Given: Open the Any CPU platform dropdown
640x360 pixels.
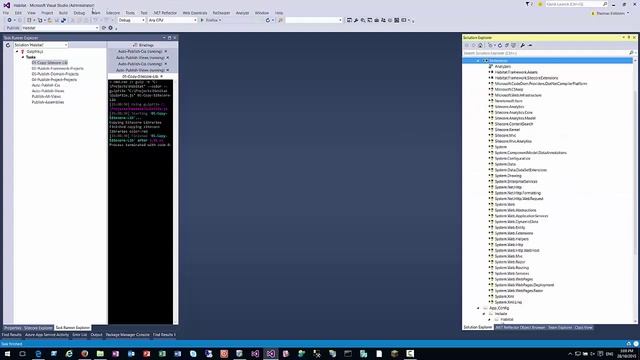Looking at the screenshot, I should (x=172, y=20).
